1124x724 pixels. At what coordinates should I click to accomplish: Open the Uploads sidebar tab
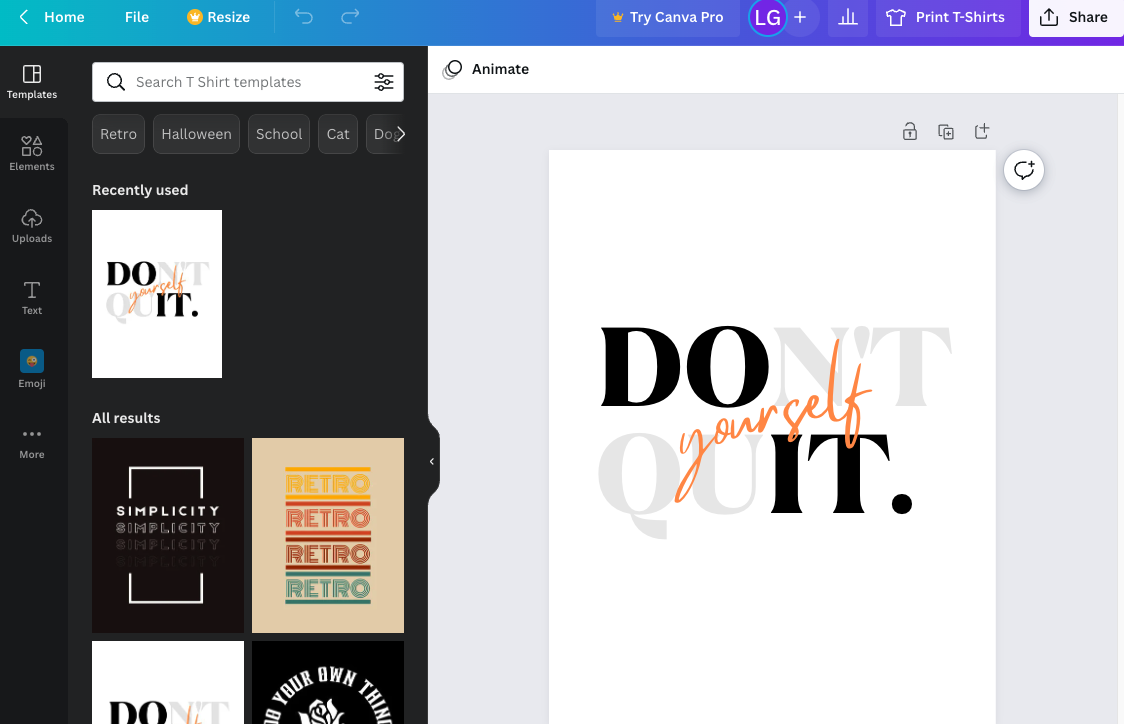[32, 226]
